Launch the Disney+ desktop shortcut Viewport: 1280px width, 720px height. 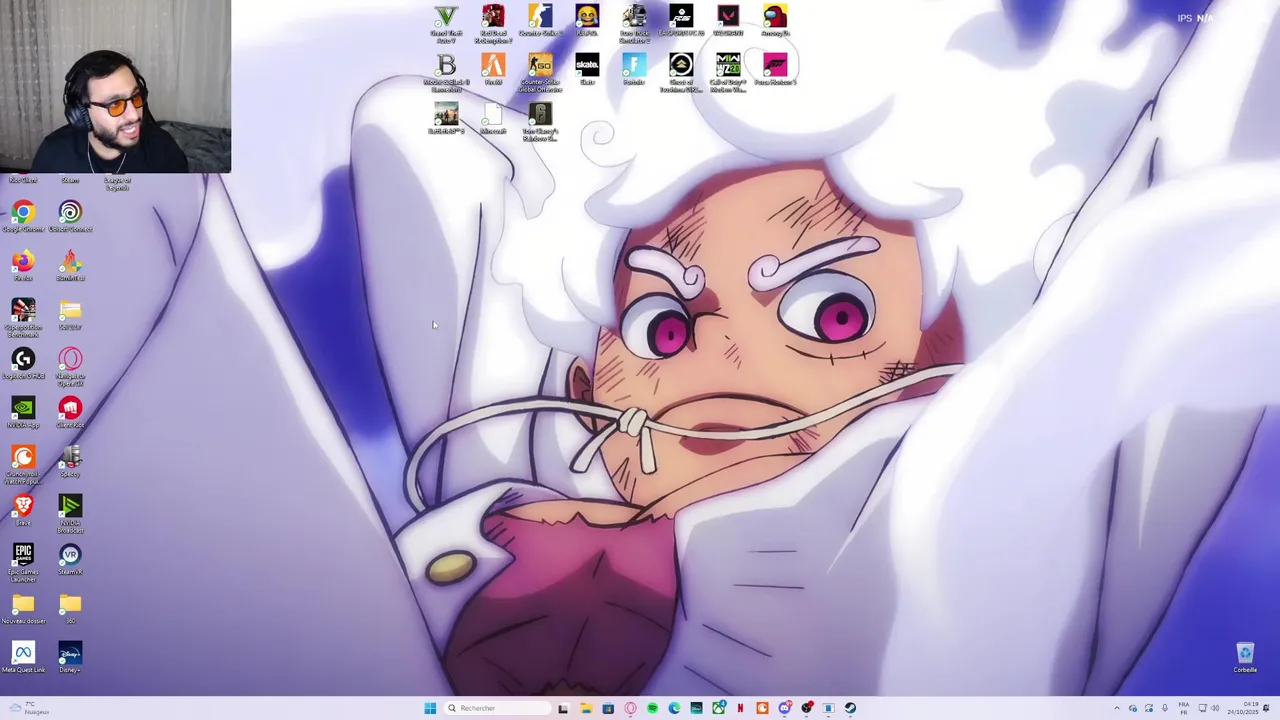click(x=70, y=657)
